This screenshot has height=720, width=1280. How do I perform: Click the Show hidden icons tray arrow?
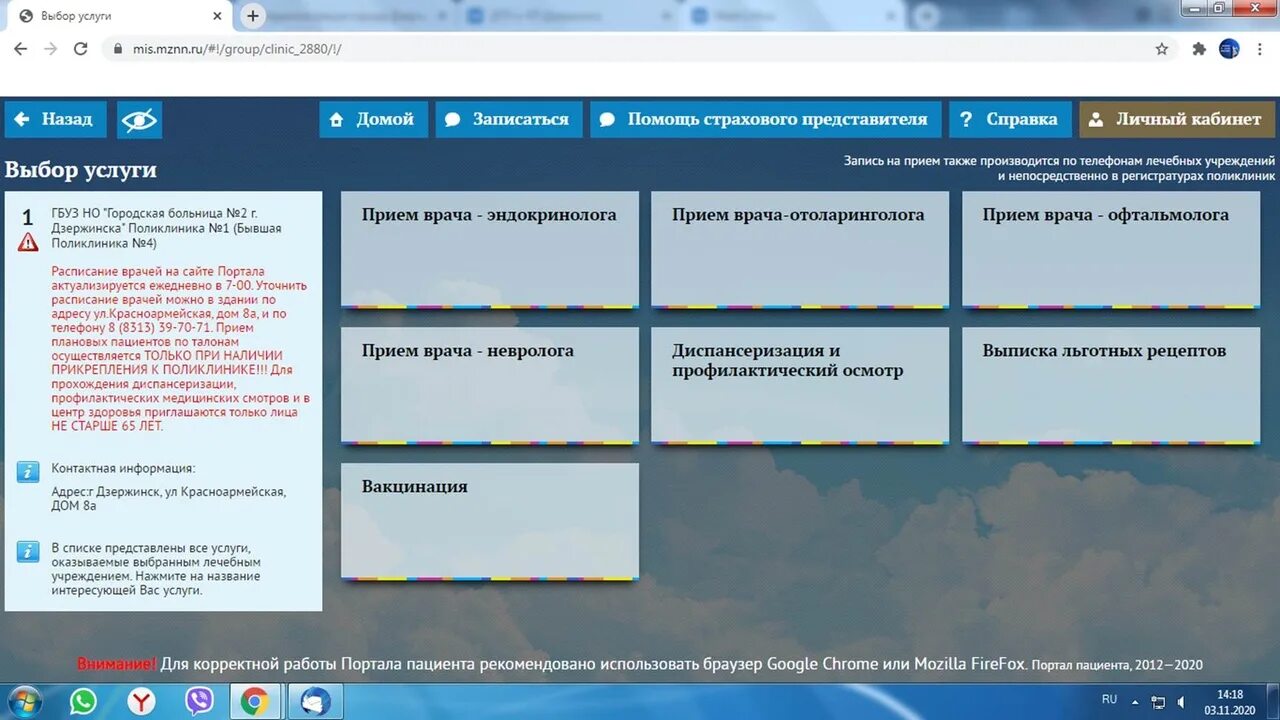(x=1136, y=702)
